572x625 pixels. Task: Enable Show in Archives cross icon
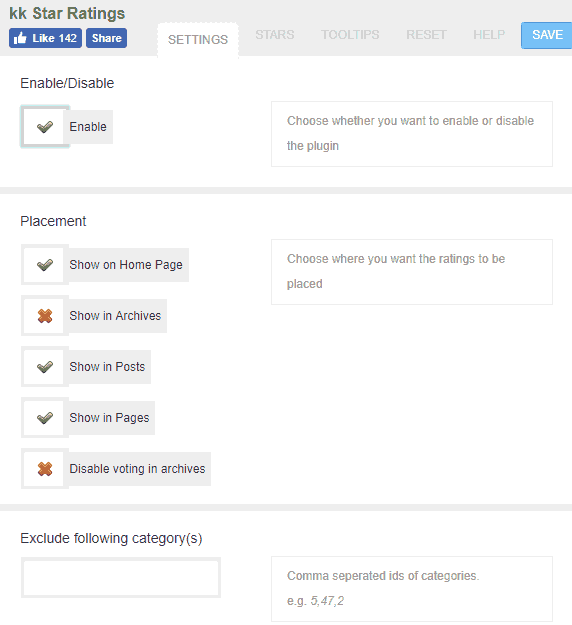point(45,316)
